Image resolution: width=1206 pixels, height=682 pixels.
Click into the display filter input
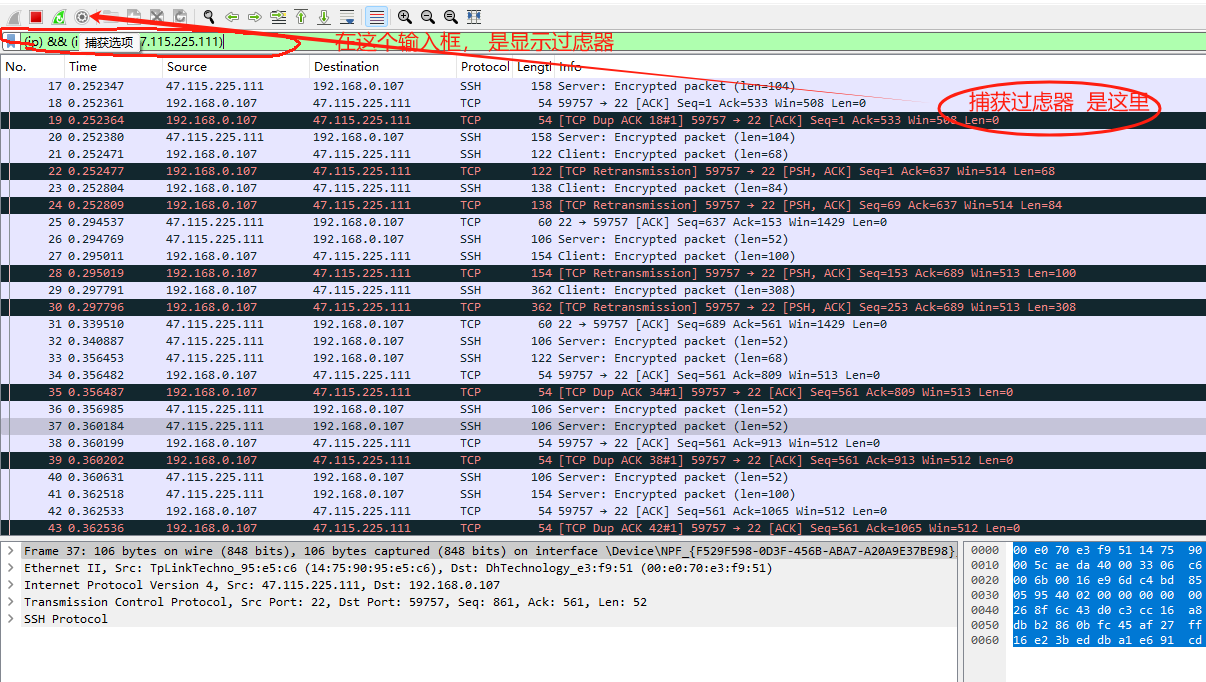[500, 42]
